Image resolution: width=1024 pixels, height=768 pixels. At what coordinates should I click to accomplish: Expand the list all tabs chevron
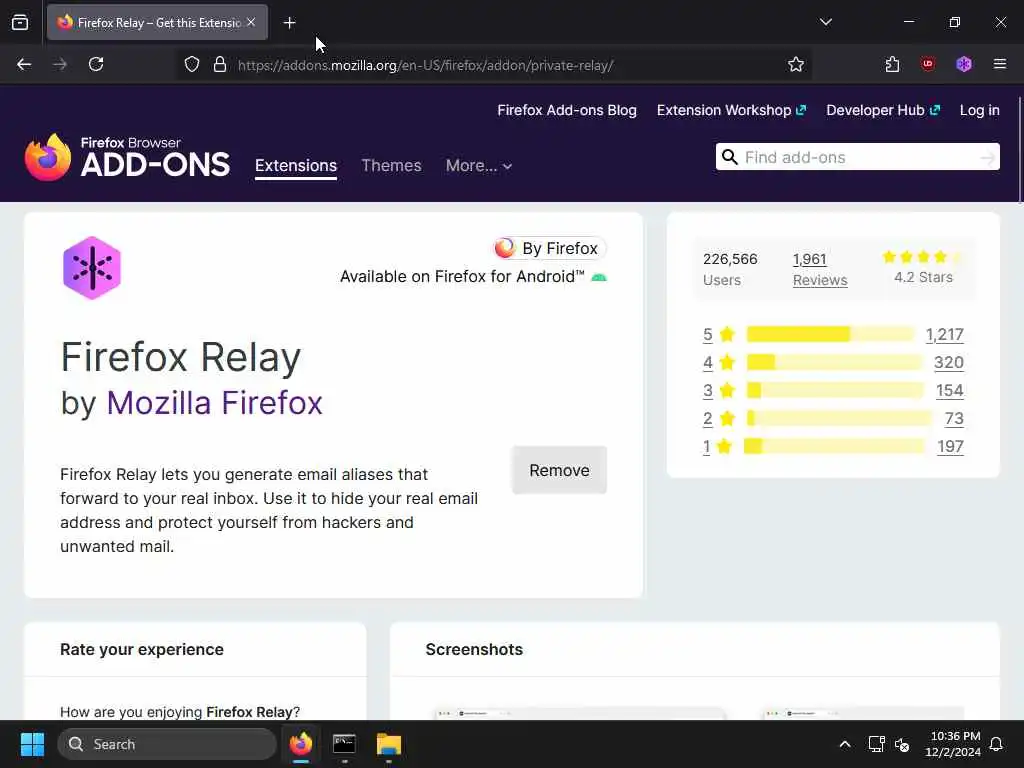(825, 22)
